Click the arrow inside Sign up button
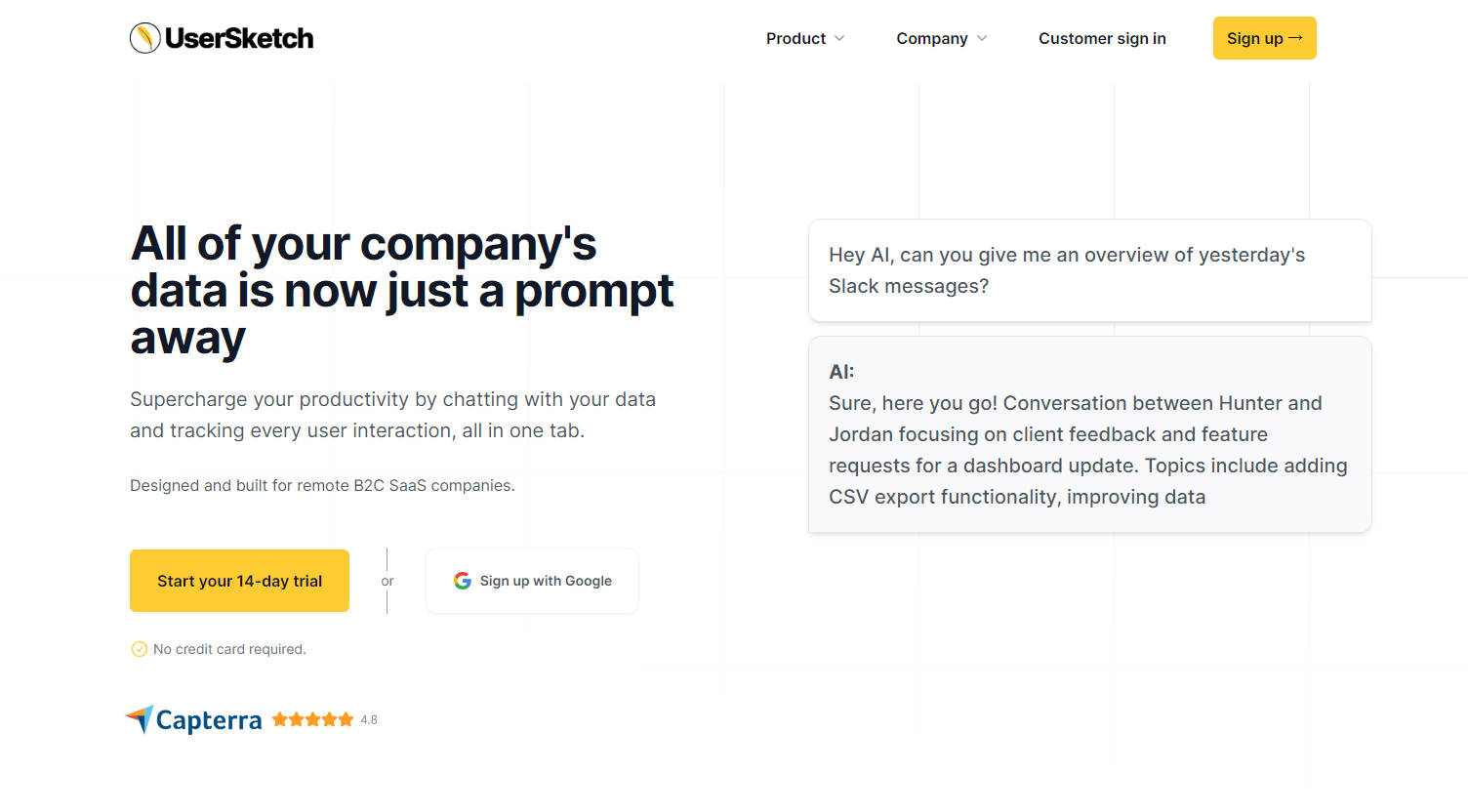 [1296, 38]
